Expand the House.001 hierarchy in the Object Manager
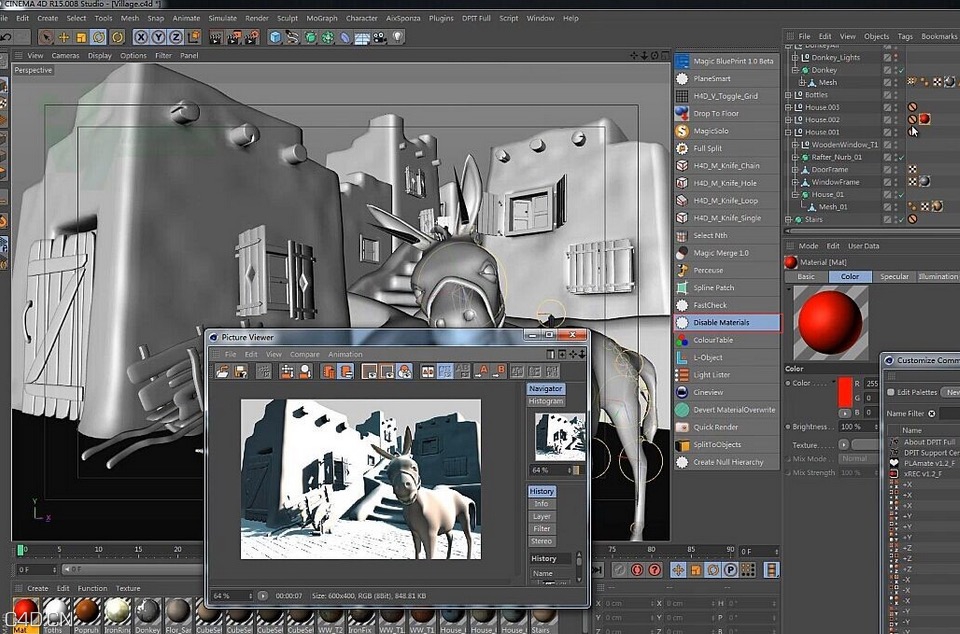Image resolution: width=960 pixels, height=634 pixels. click(x=786, y=132)
